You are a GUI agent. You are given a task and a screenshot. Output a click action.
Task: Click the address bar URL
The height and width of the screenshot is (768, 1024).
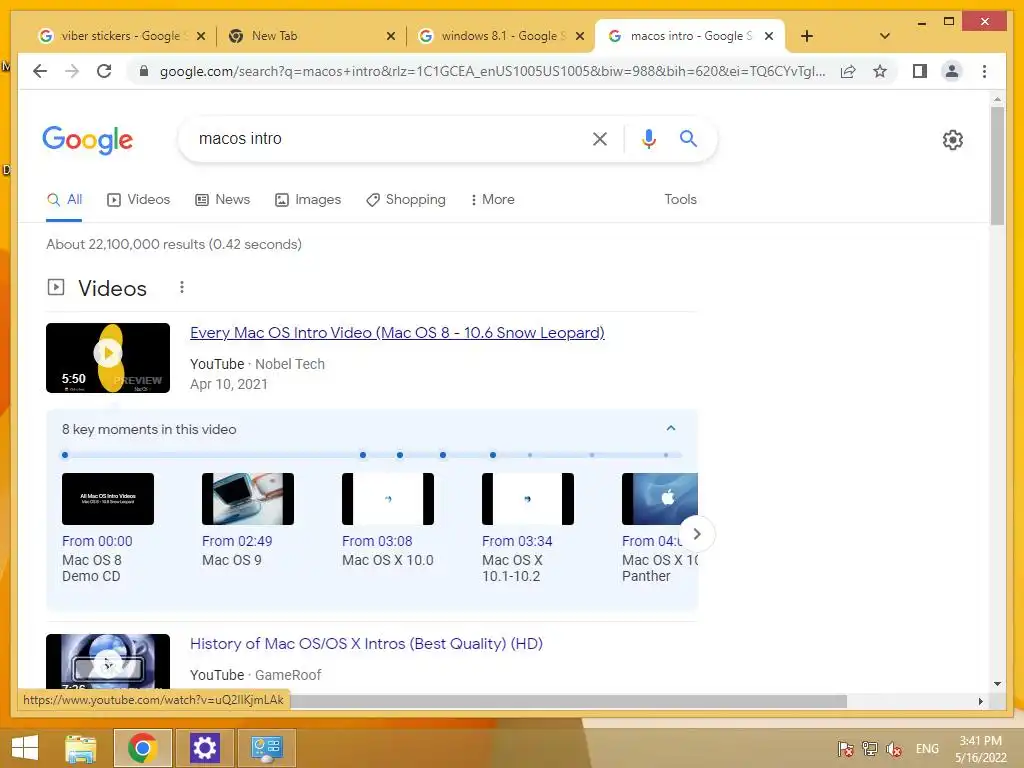coord(492,71)
